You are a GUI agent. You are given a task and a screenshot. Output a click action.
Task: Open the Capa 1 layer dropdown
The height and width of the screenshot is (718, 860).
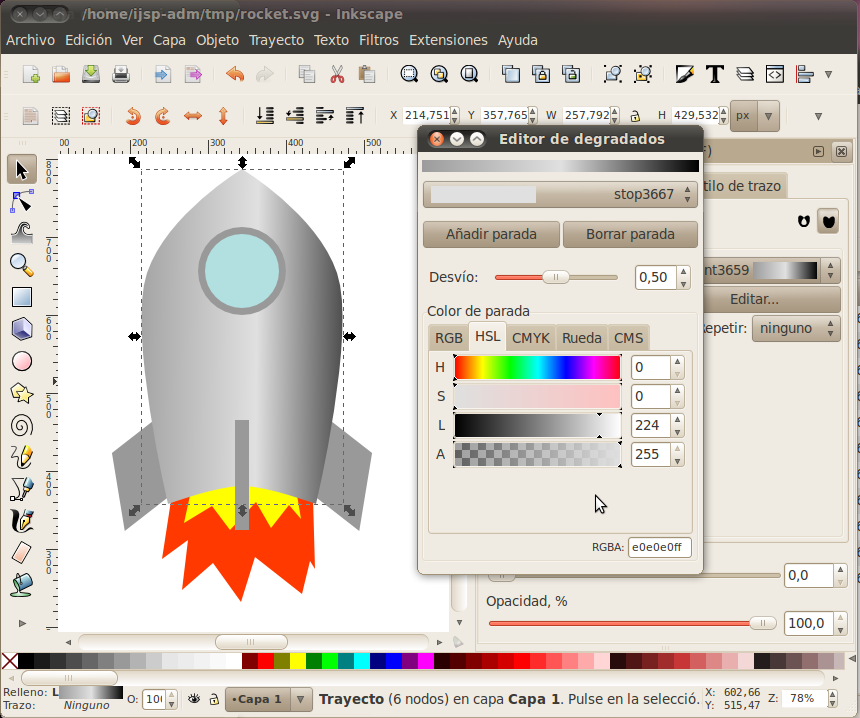[269, 699]
